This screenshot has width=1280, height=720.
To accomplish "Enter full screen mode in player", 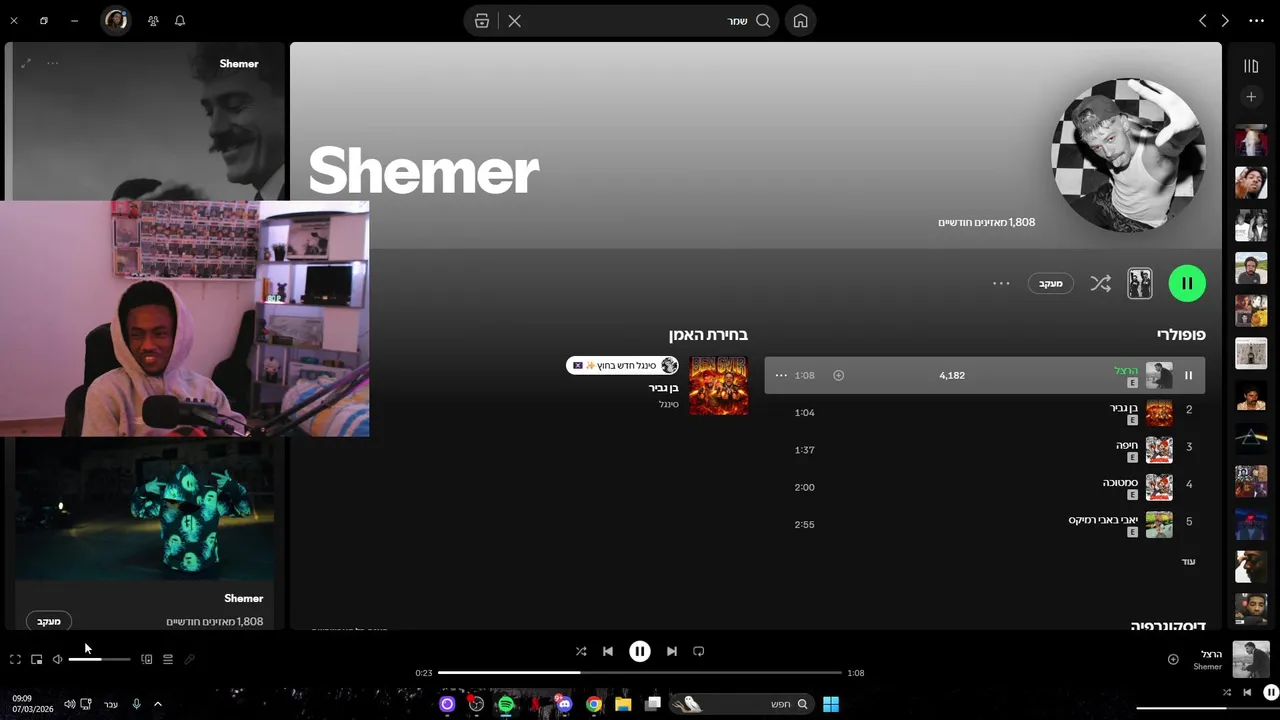I will (15, 659).
